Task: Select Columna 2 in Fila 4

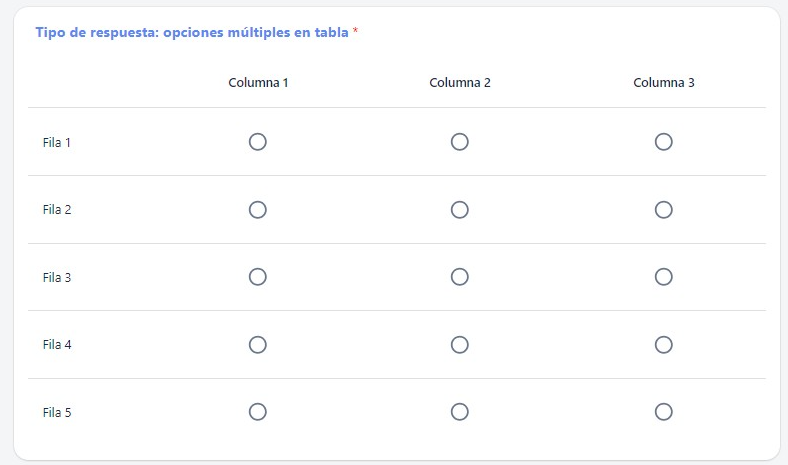Action: tap(460, 344)
